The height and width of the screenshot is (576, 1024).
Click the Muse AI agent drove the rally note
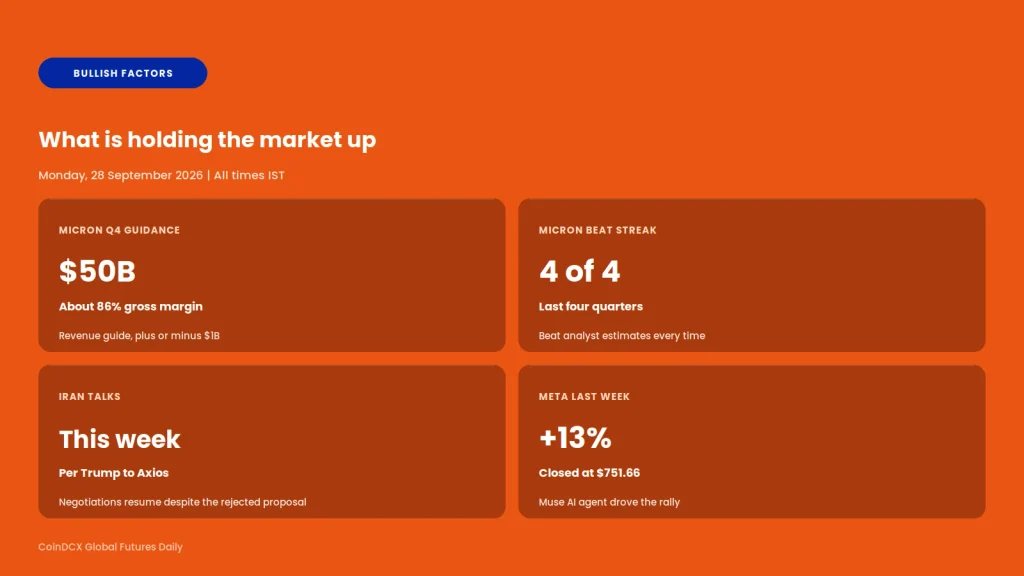click(609, 502)
